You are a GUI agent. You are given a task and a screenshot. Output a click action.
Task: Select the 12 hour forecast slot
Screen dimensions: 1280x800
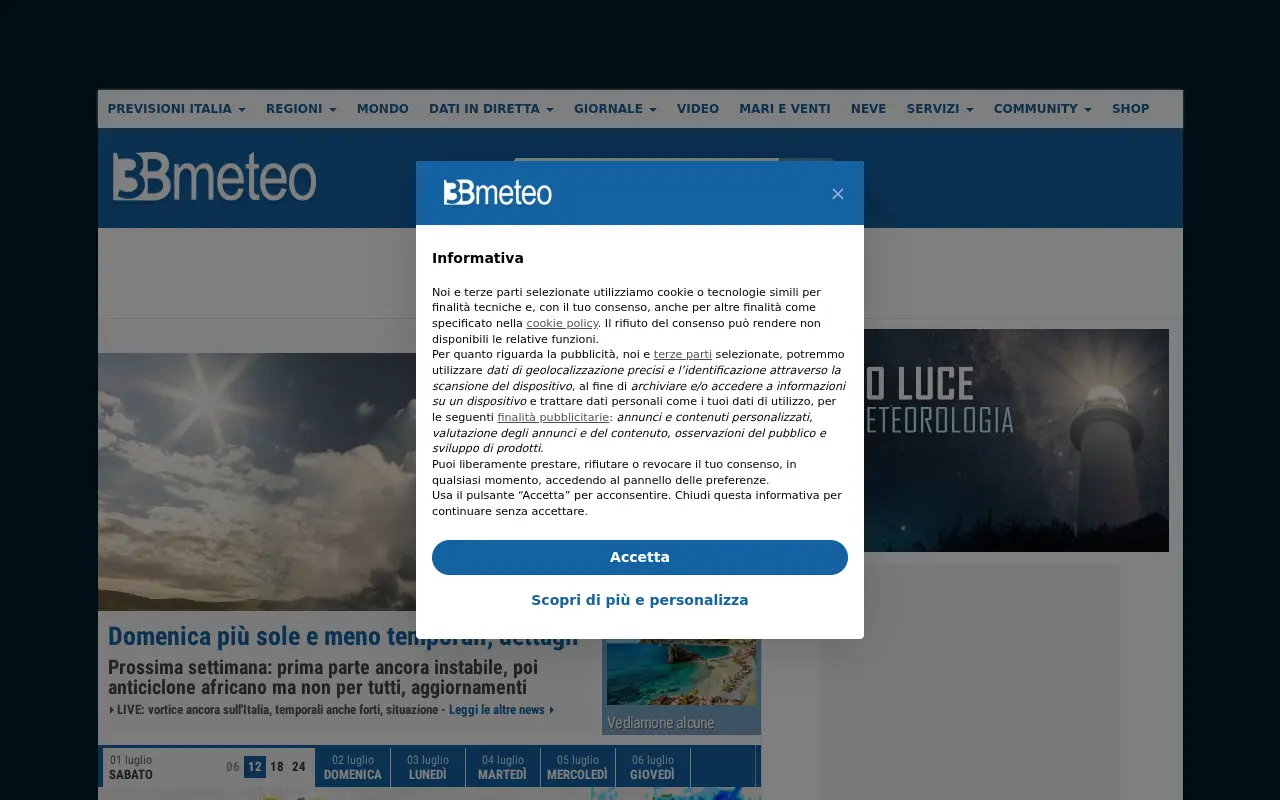point(255,767)
